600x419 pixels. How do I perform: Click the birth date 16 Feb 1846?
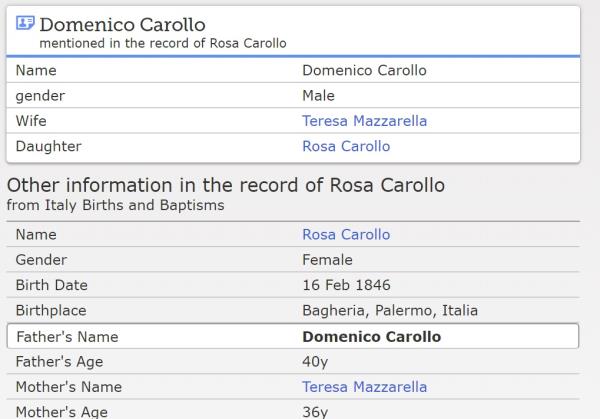pos(346,285)
